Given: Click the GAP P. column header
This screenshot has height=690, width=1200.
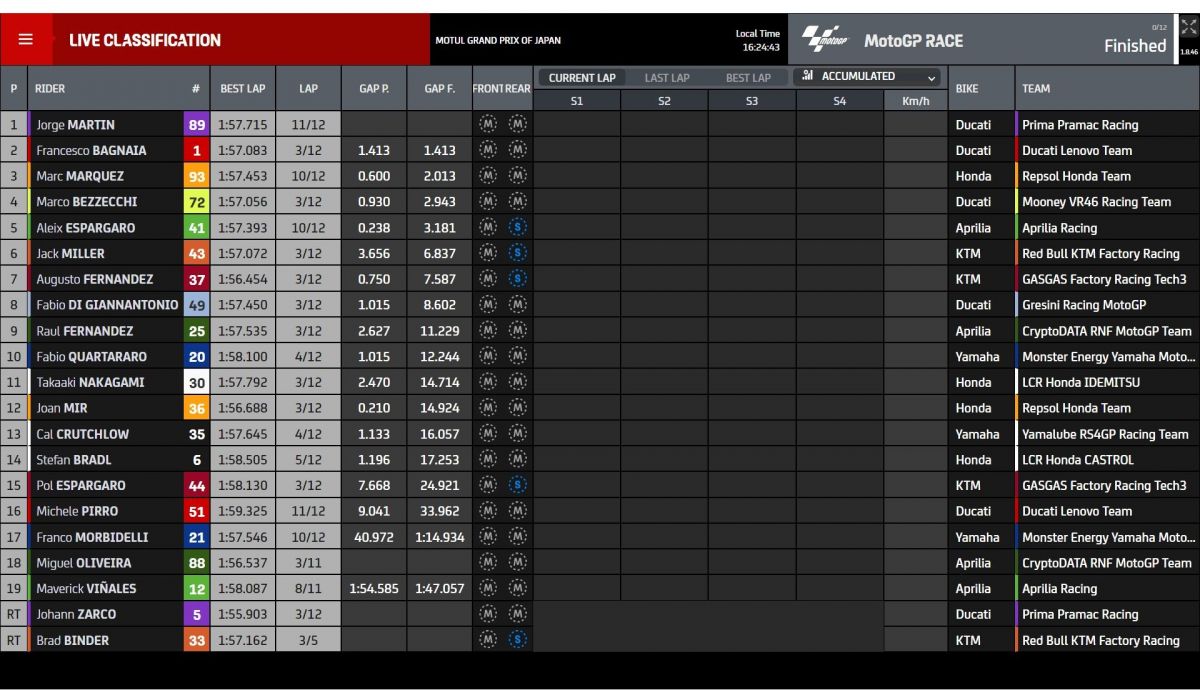Looking at the screenshot, I should tap(374, 88).
